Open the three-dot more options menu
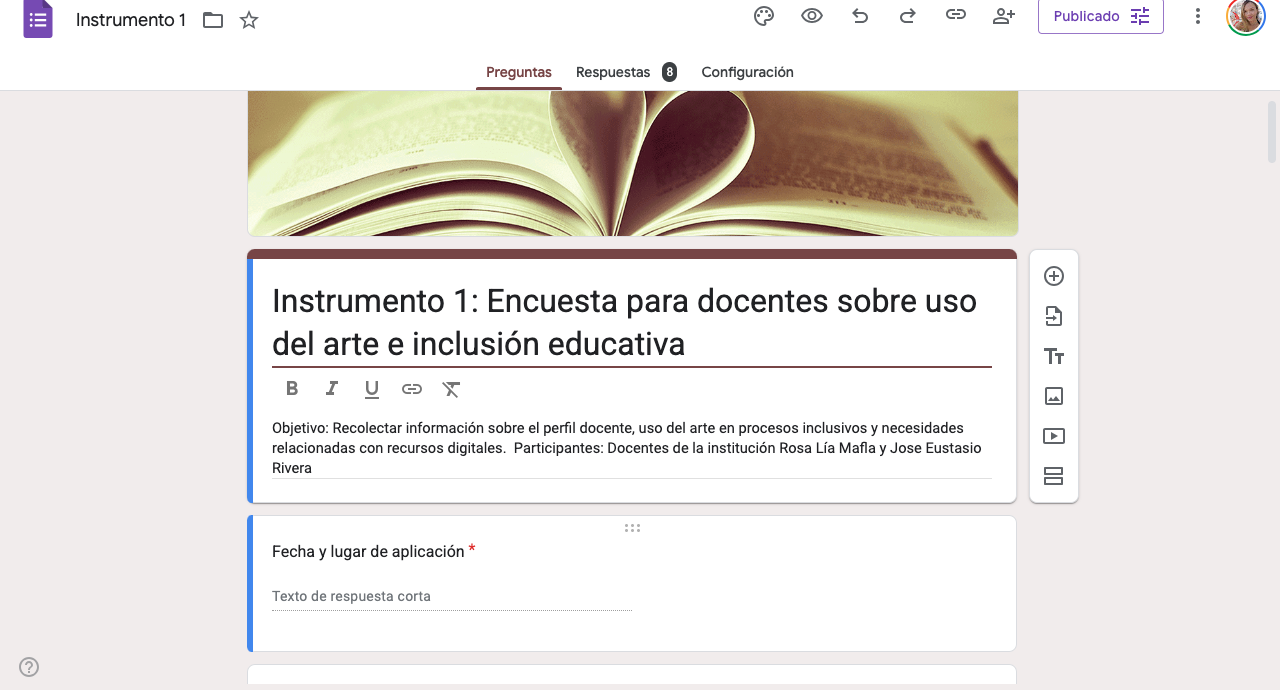Screen dimensions: 1280x690 tap(1198, 16)
